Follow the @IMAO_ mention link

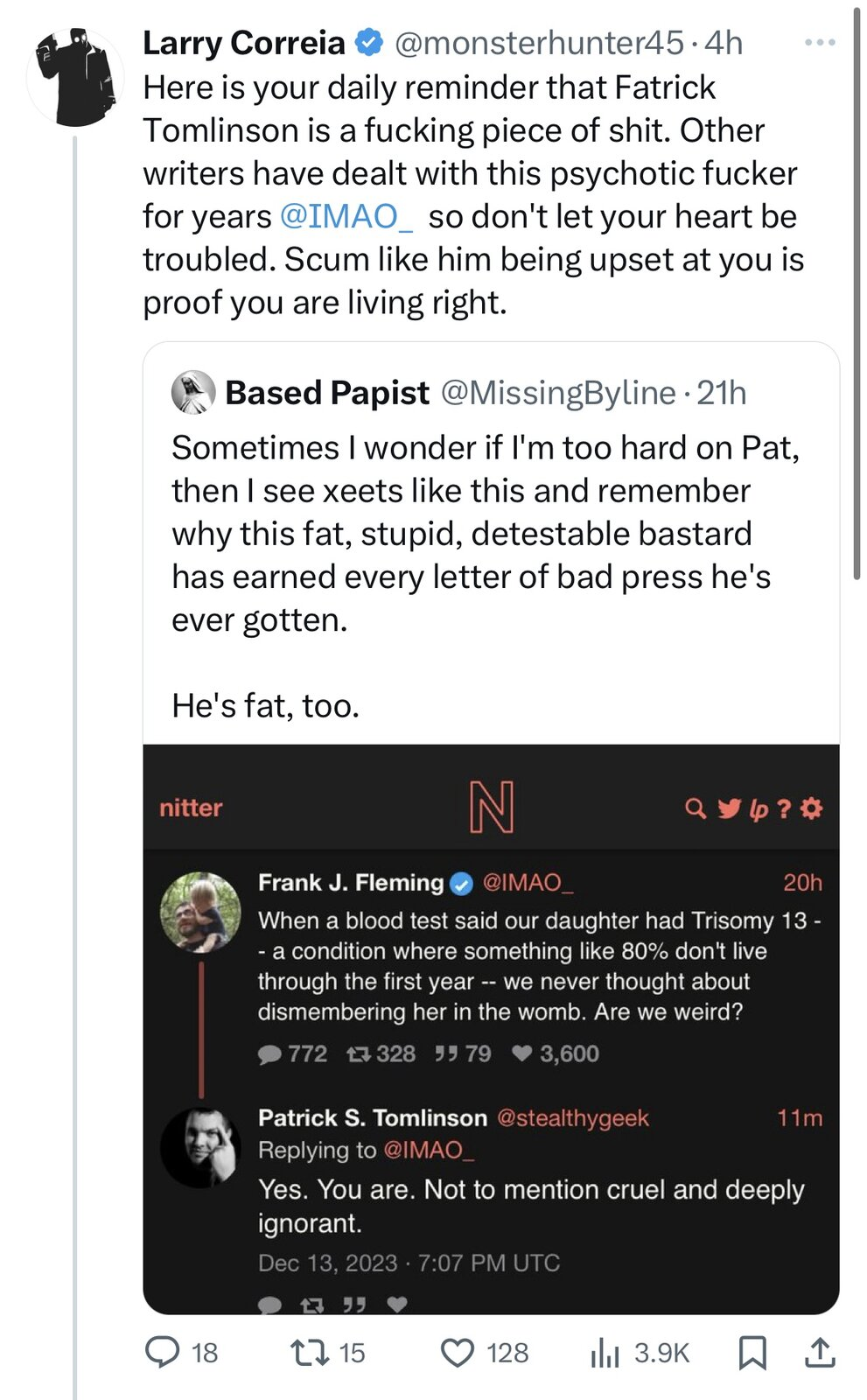tap(346, 216)
